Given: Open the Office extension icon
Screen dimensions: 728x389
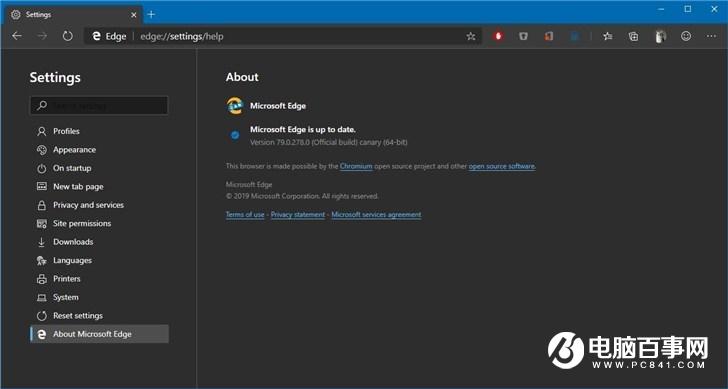Looking at the screenshot, I should [549, 36].
